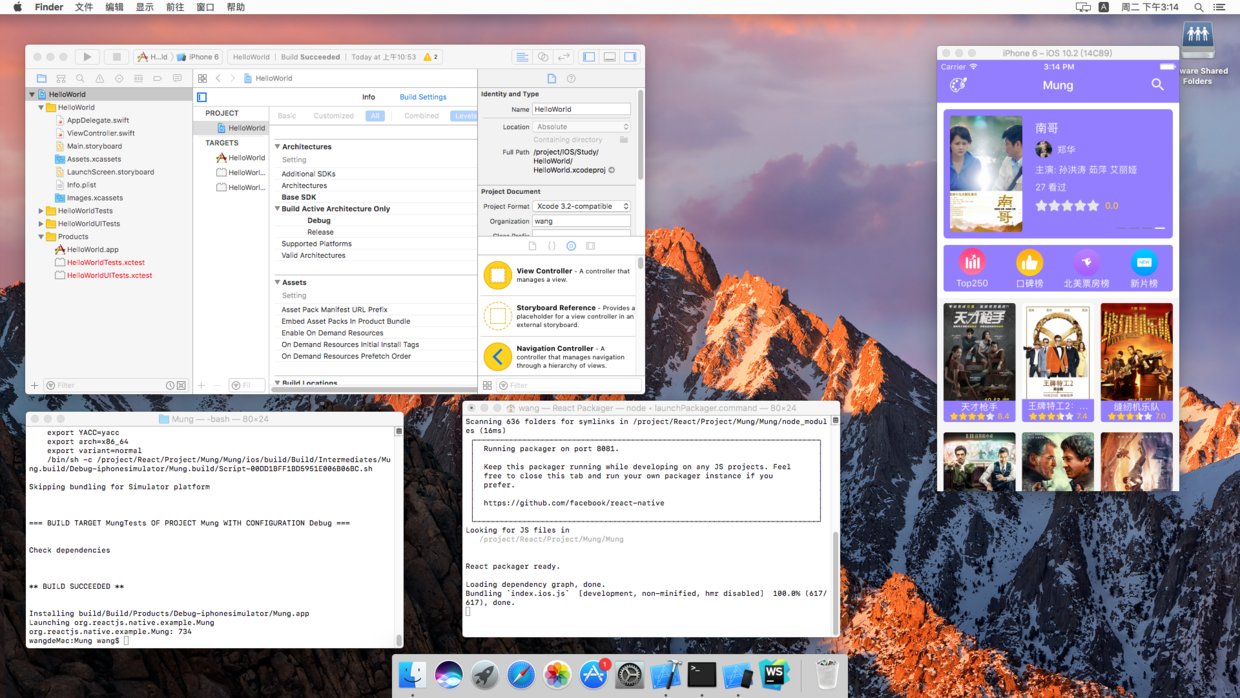Click the theme palette icon in Mung header
This screenshot has width=1240, height=698.
coord(958,85)
